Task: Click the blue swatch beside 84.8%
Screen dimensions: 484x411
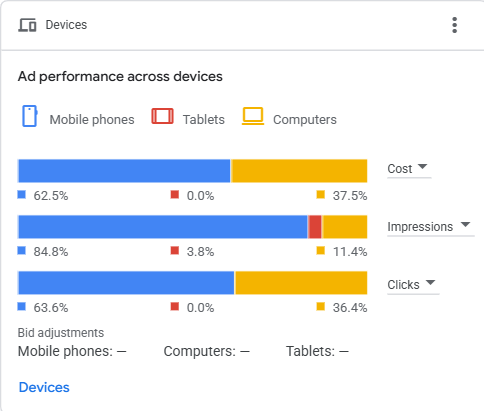Action: tap(22, 250)
